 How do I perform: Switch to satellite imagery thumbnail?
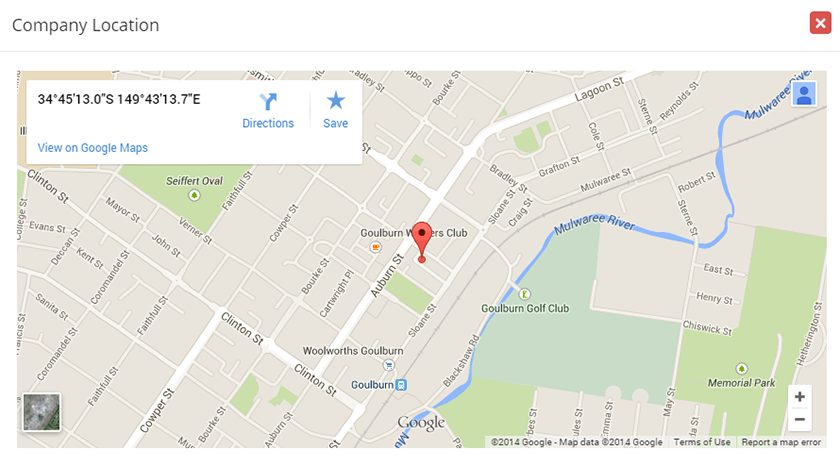coord(42,412)
